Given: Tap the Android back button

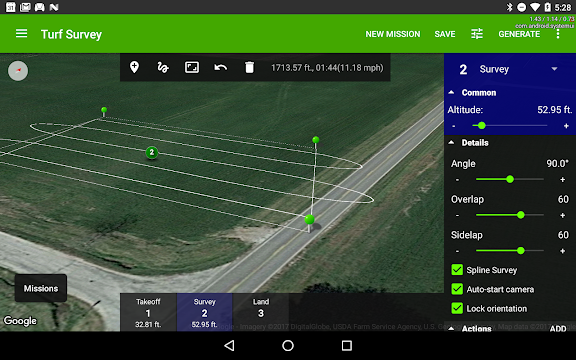Looking at the screenshot, I should (229, 345).
